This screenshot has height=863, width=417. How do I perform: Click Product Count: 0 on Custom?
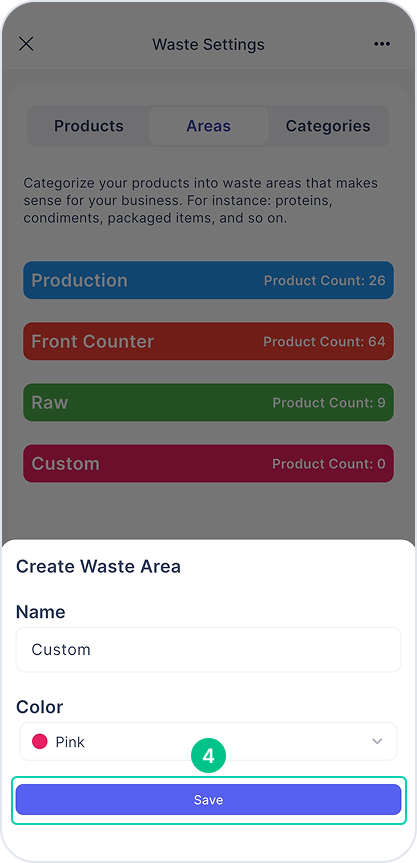pos(329,463)
